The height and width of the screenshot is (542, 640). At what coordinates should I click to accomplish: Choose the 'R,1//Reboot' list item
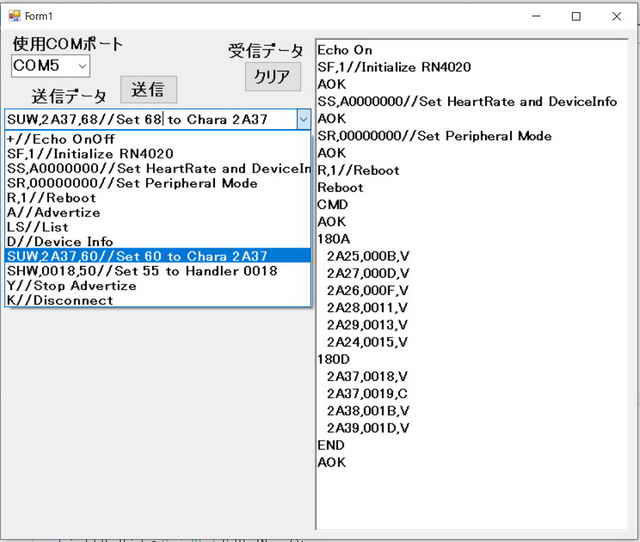click(158, 198)
